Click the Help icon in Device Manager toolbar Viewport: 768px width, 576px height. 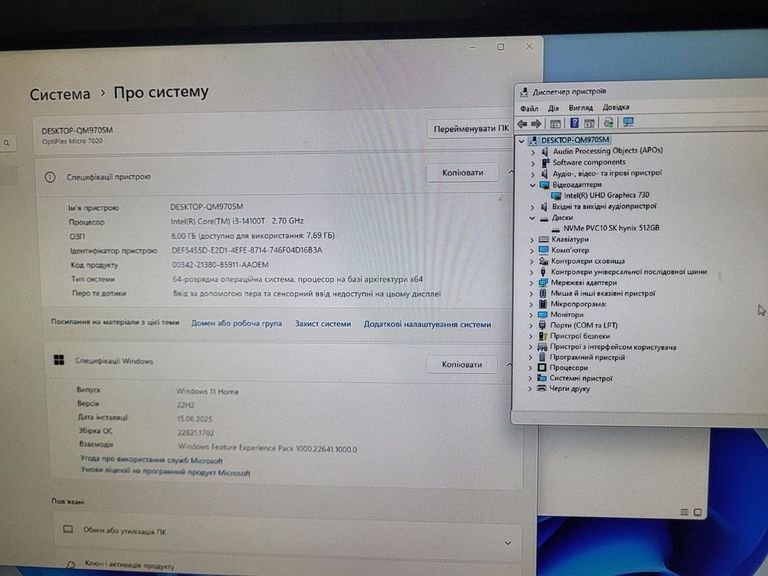575,123
